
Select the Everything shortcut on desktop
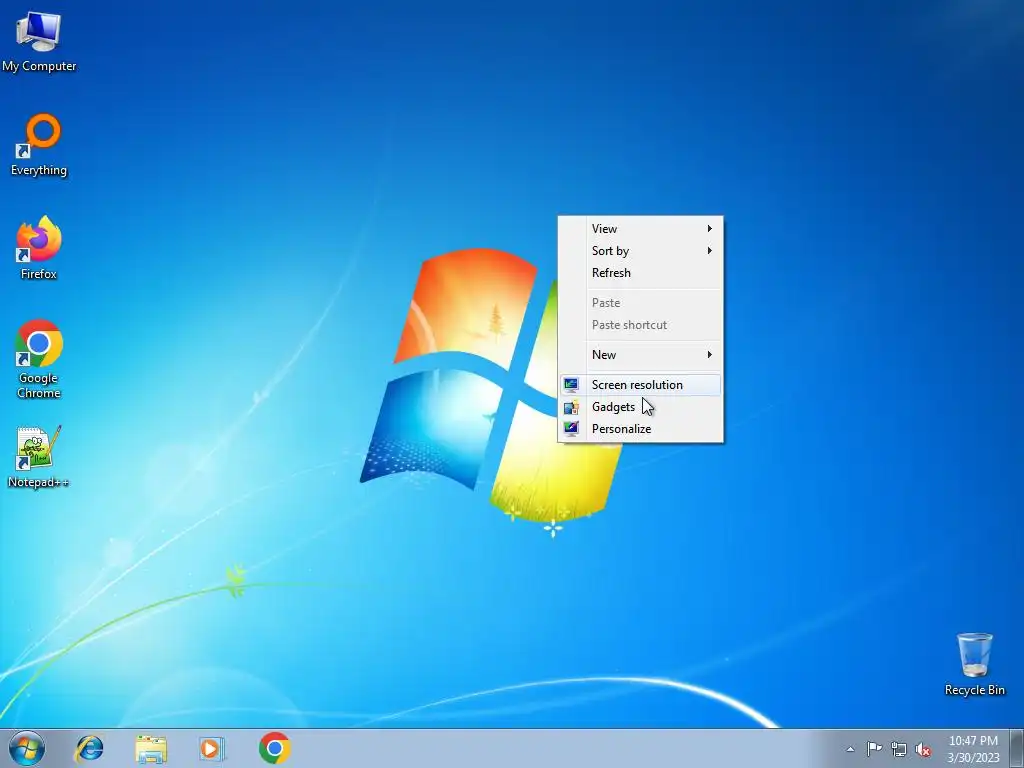click(x=39, y=145)
